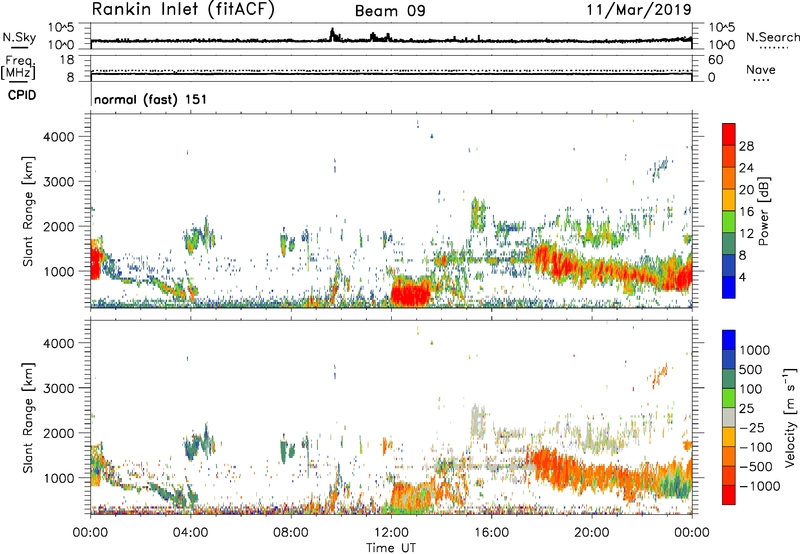Pick the orange Power segment between 20 and 24
This screenshot has height=554, width=800.
[729, 178]
